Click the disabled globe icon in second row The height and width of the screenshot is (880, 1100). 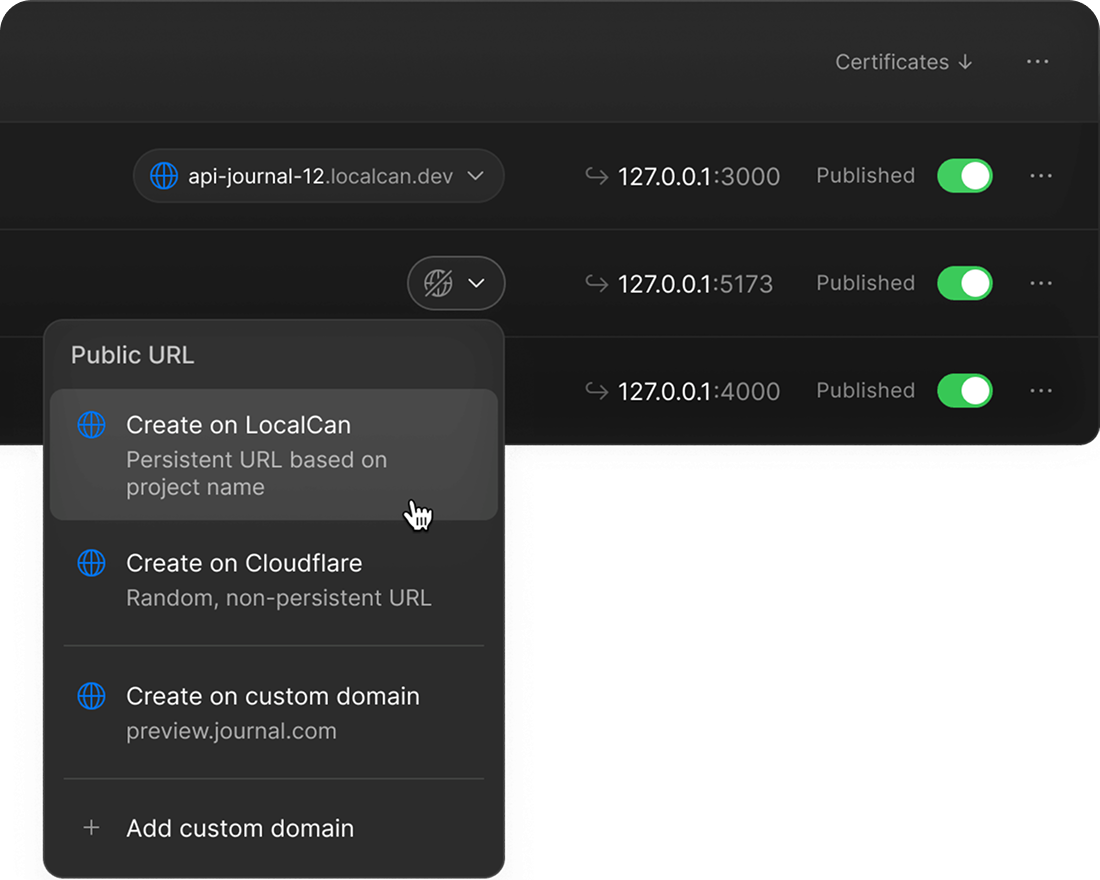click(x=438, y=284)
